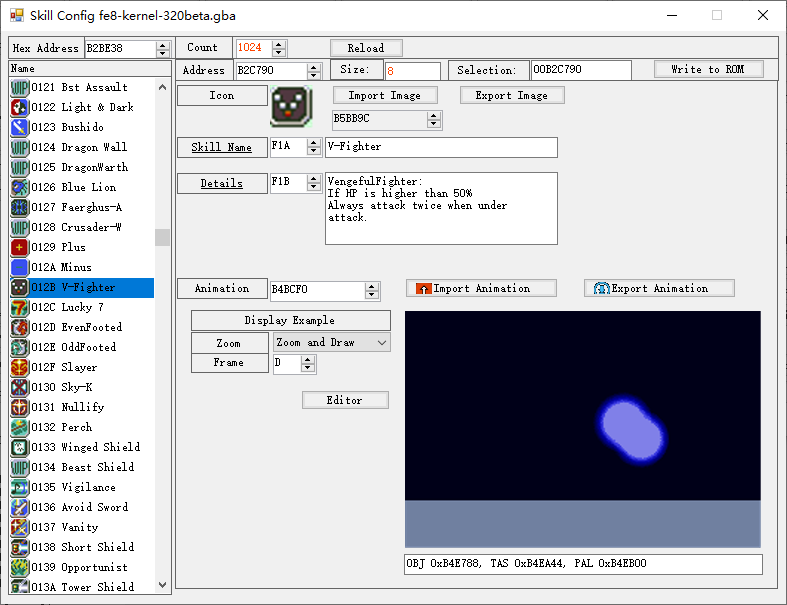787x605 pixels.
Task: Click the Export Image button
Action: pos(512,95)
